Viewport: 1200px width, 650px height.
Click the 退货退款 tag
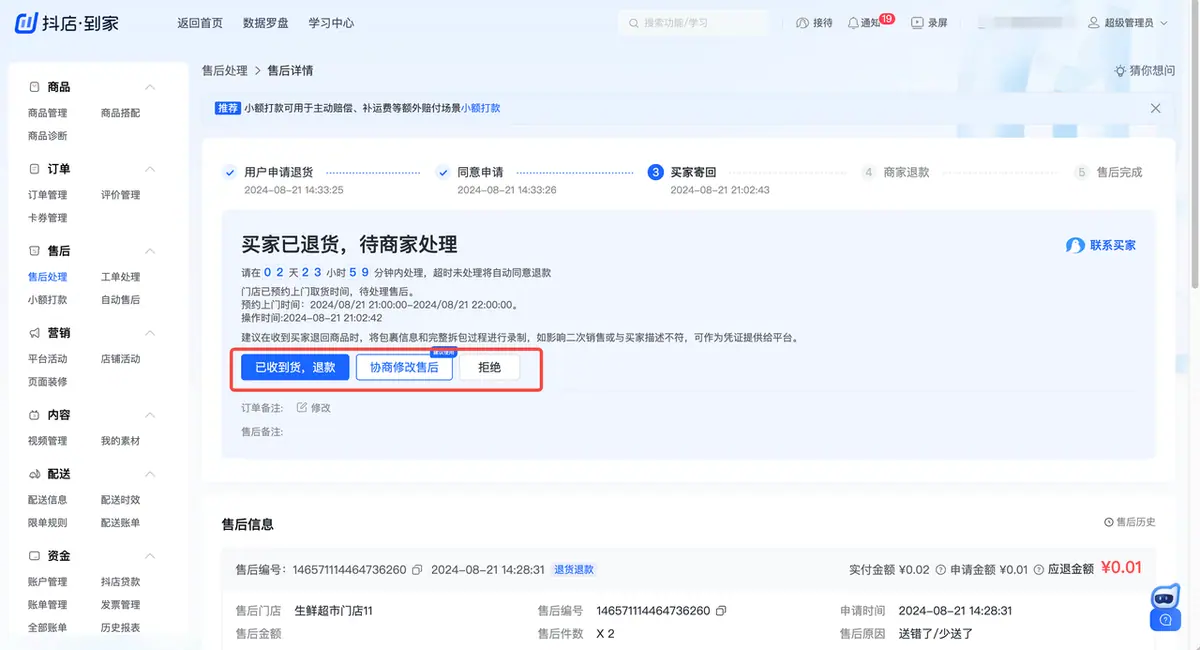coord(575,570)
